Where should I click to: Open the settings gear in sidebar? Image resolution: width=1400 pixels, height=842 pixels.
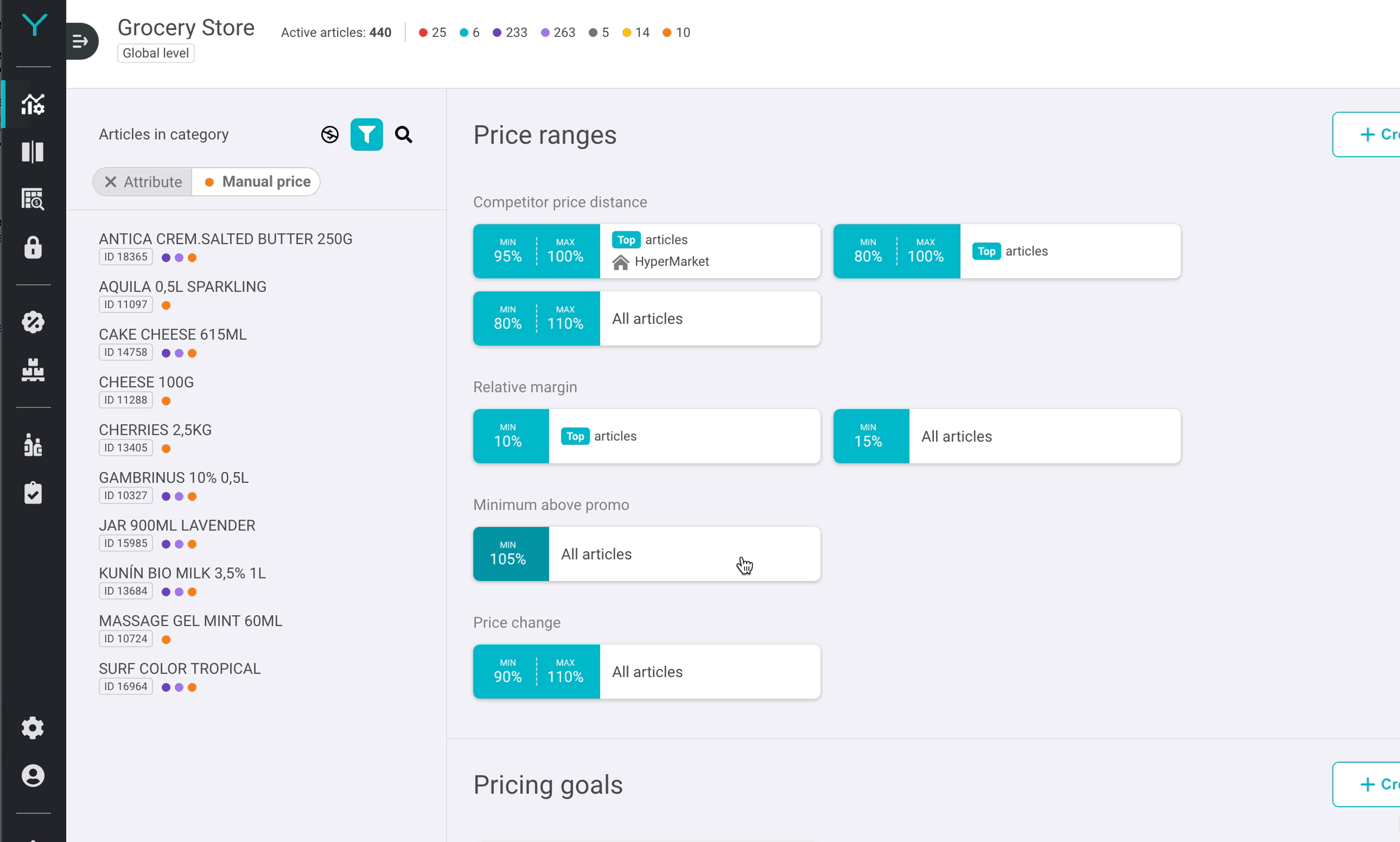pos(33,727)
